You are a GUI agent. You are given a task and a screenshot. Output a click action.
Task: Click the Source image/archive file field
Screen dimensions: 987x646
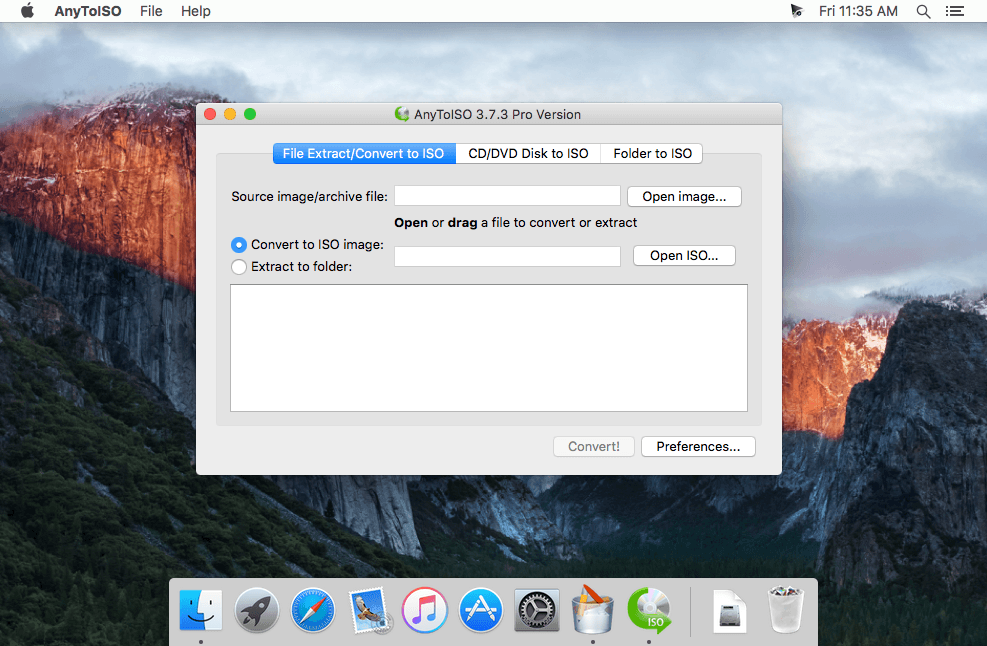(507, 196)
